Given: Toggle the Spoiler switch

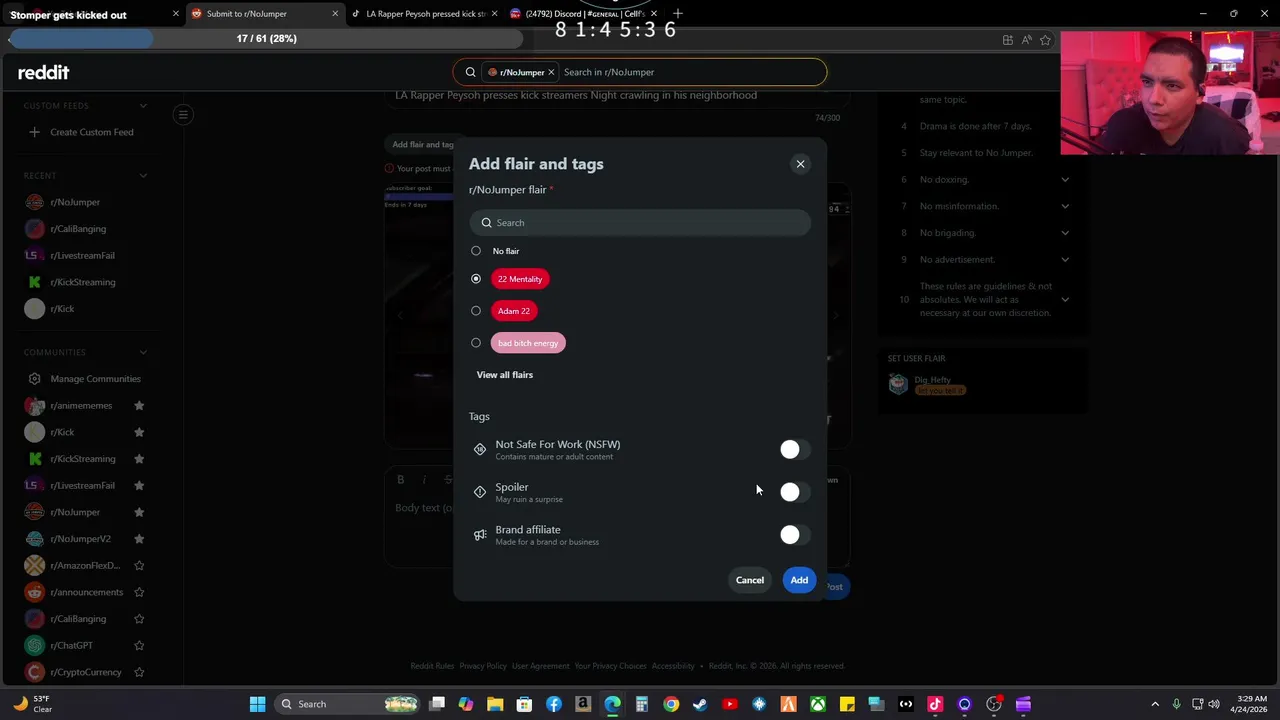Looking at the screenshot, I should point(795,492).
